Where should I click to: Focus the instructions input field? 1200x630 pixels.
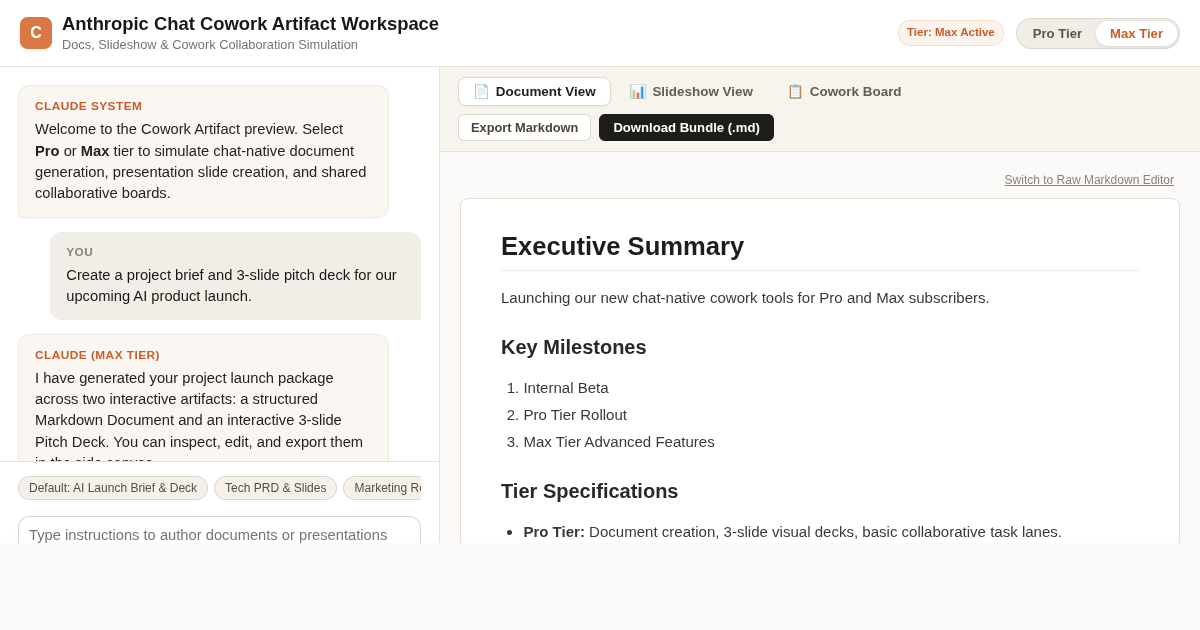coord(219,530)
